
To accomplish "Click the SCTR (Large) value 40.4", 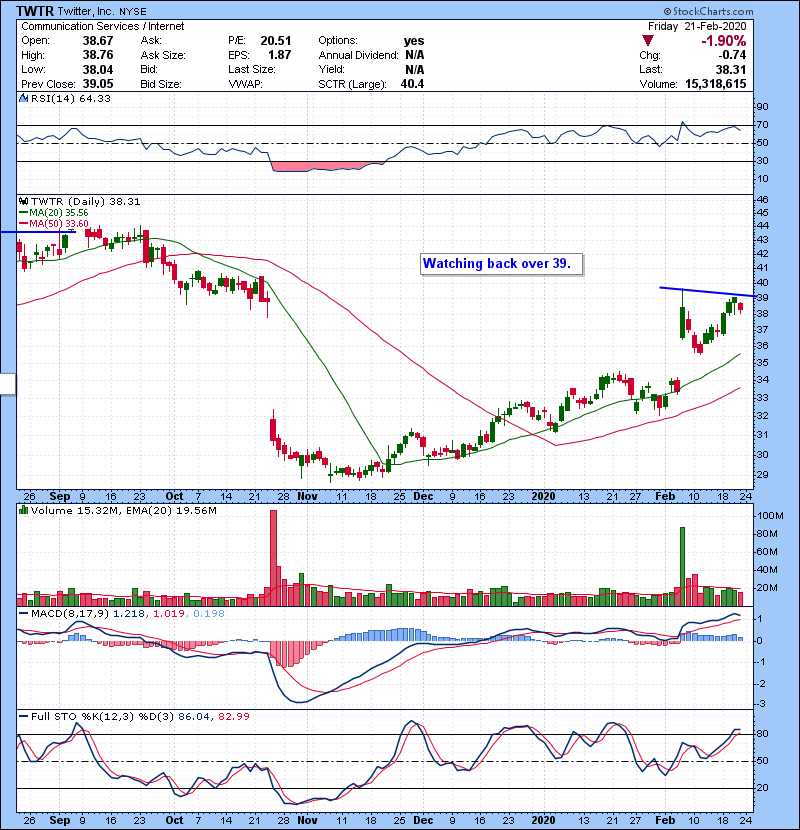I will point(412,84).
